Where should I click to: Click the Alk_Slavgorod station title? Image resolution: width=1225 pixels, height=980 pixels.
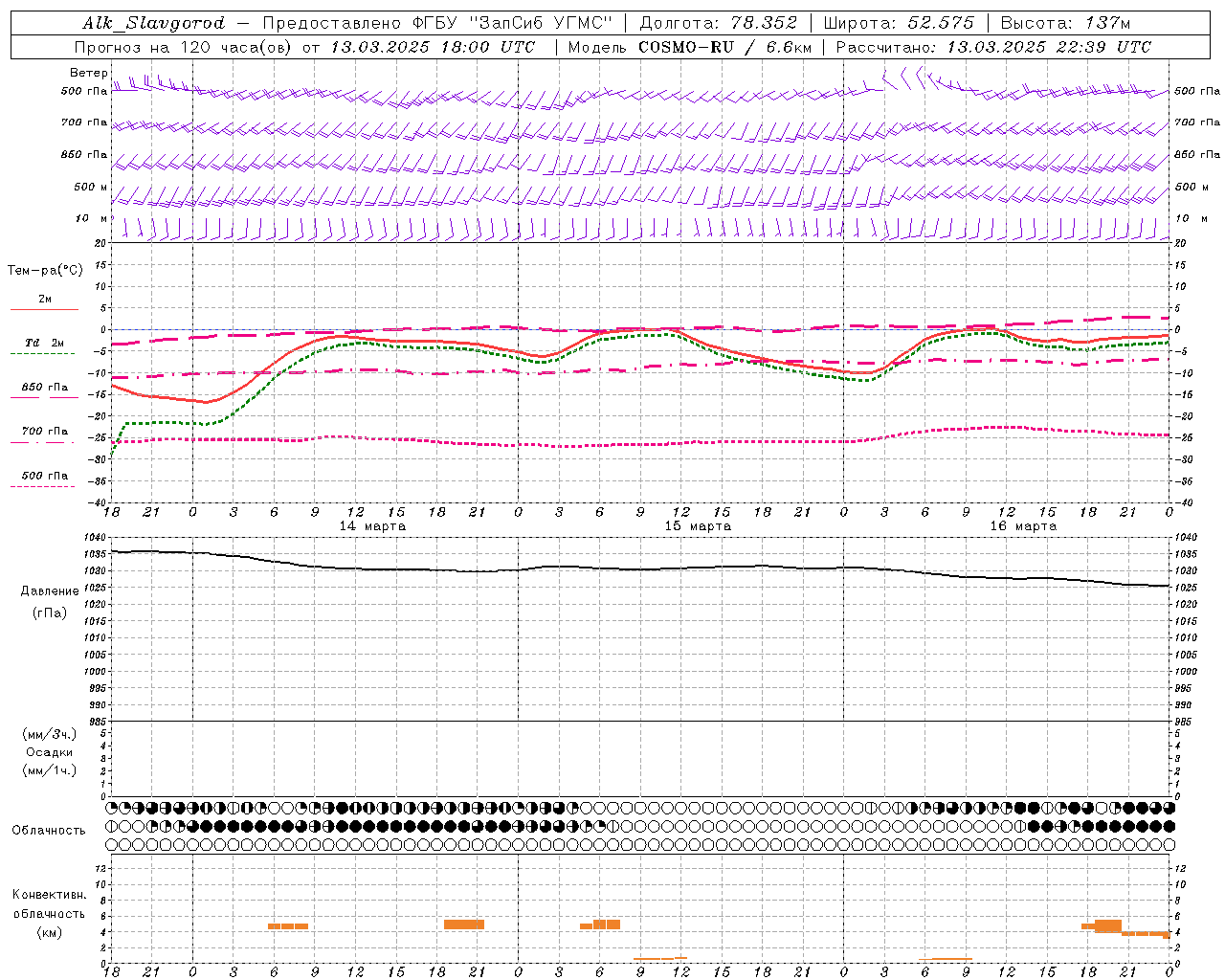[154, 23]
